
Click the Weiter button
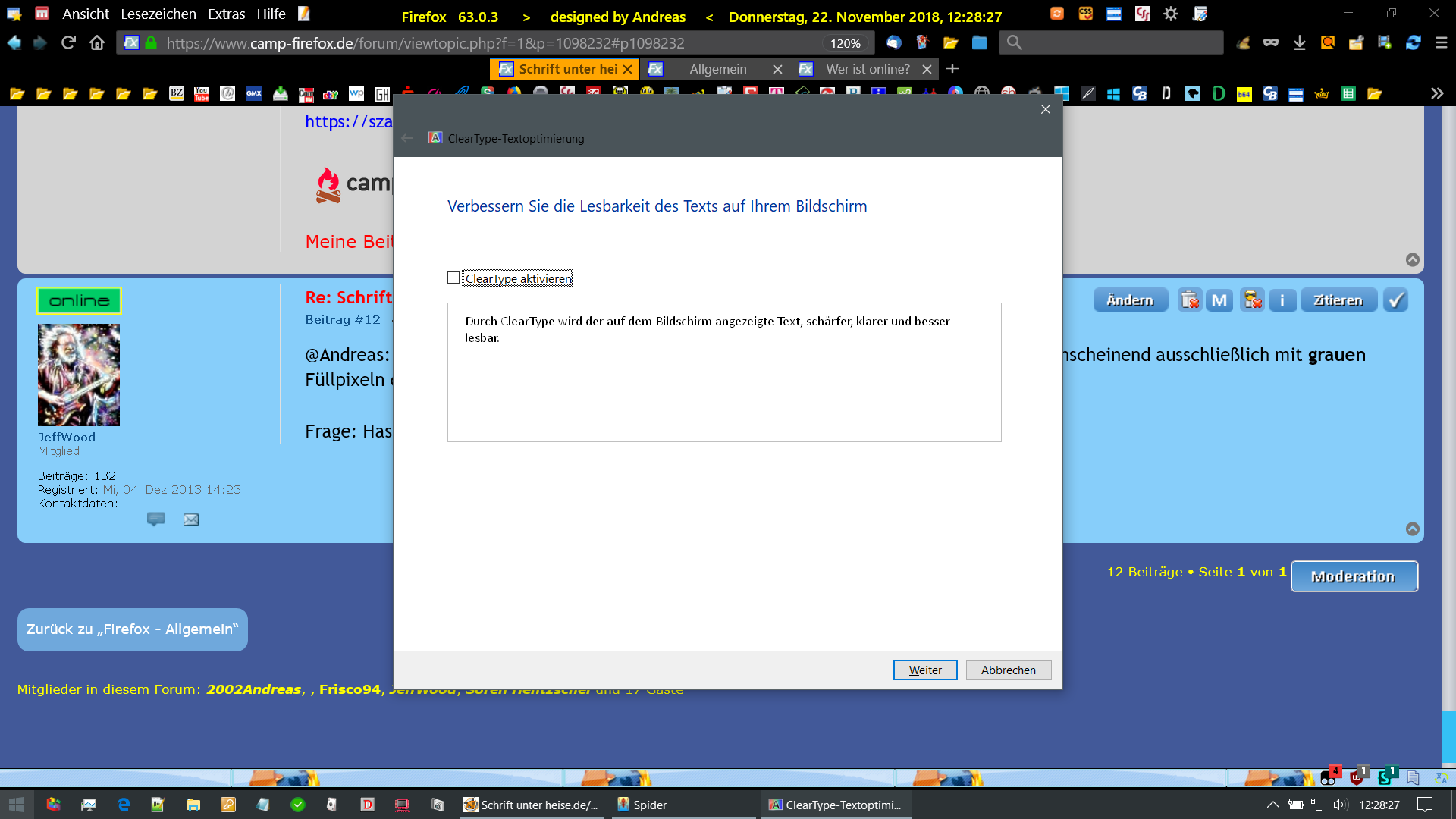(924, 670)
